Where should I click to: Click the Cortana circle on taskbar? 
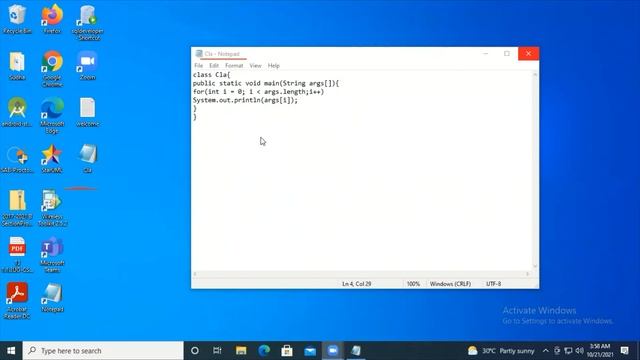[195, 351]
